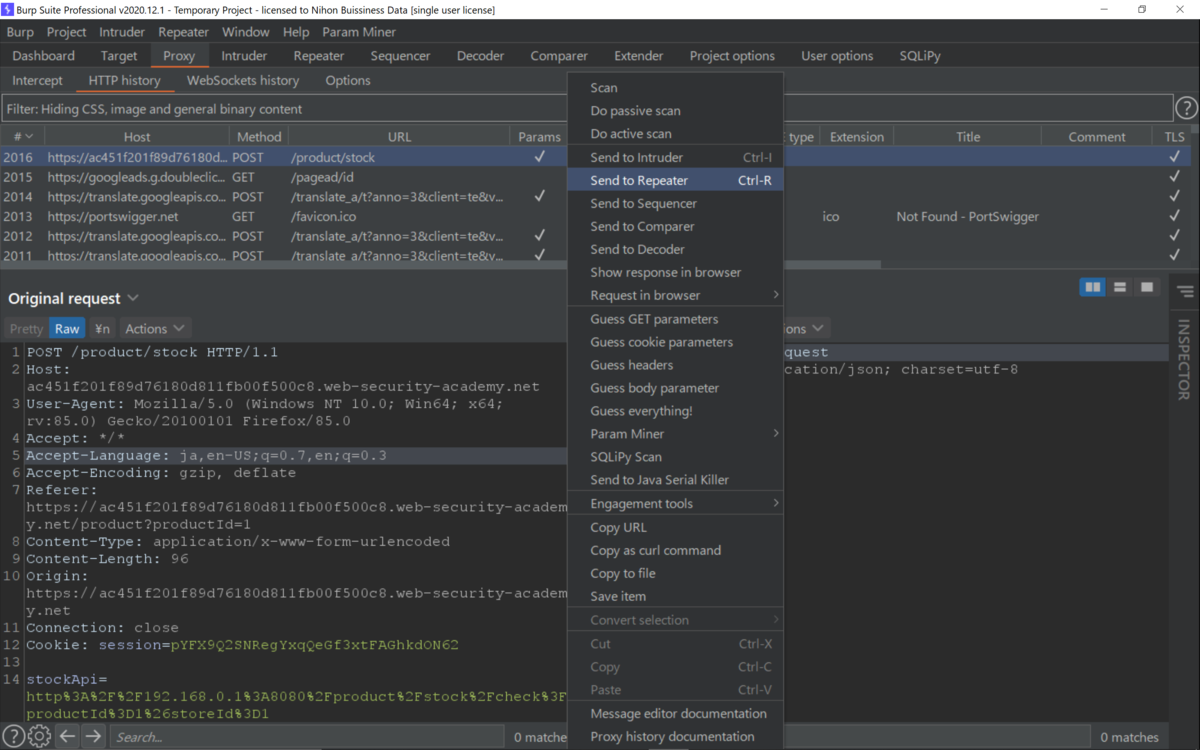Image resolution: width=1200 pixels, height=750 pixels.
Task: Select the single pane layout view icon
Action: (1147, 287)
